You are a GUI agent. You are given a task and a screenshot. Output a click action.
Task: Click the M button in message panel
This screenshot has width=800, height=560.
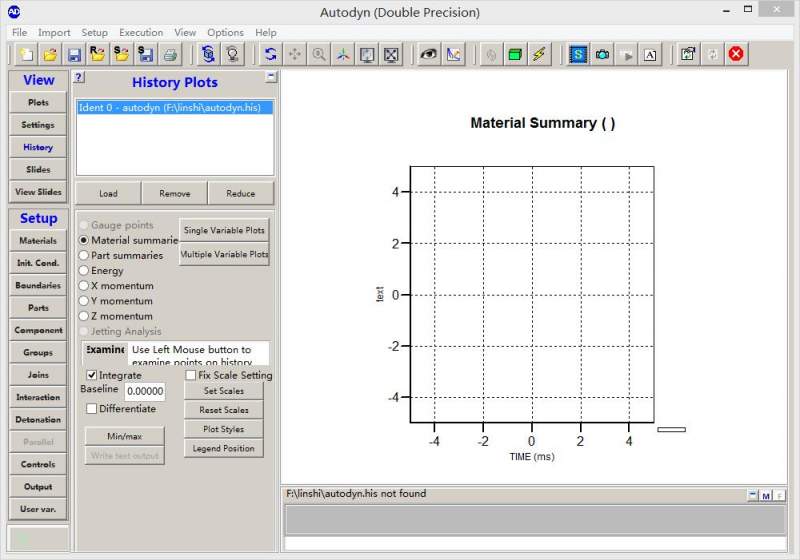(x=766, y=495)
